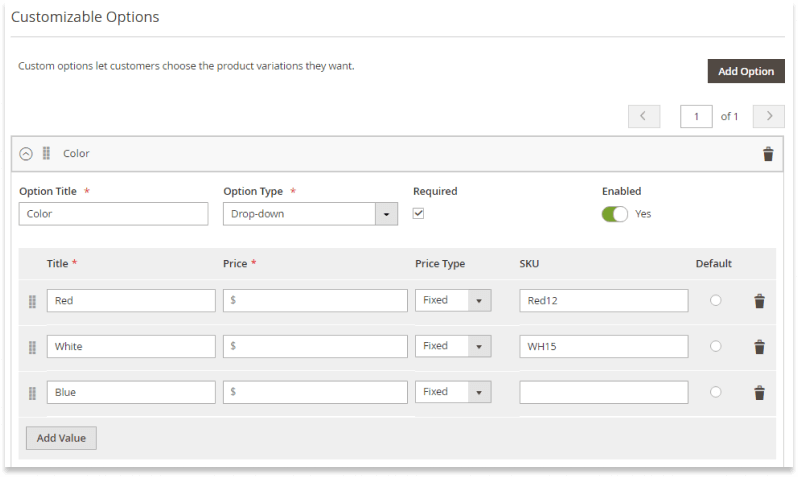Click the drag handle beside Blue

coord(32,393)
